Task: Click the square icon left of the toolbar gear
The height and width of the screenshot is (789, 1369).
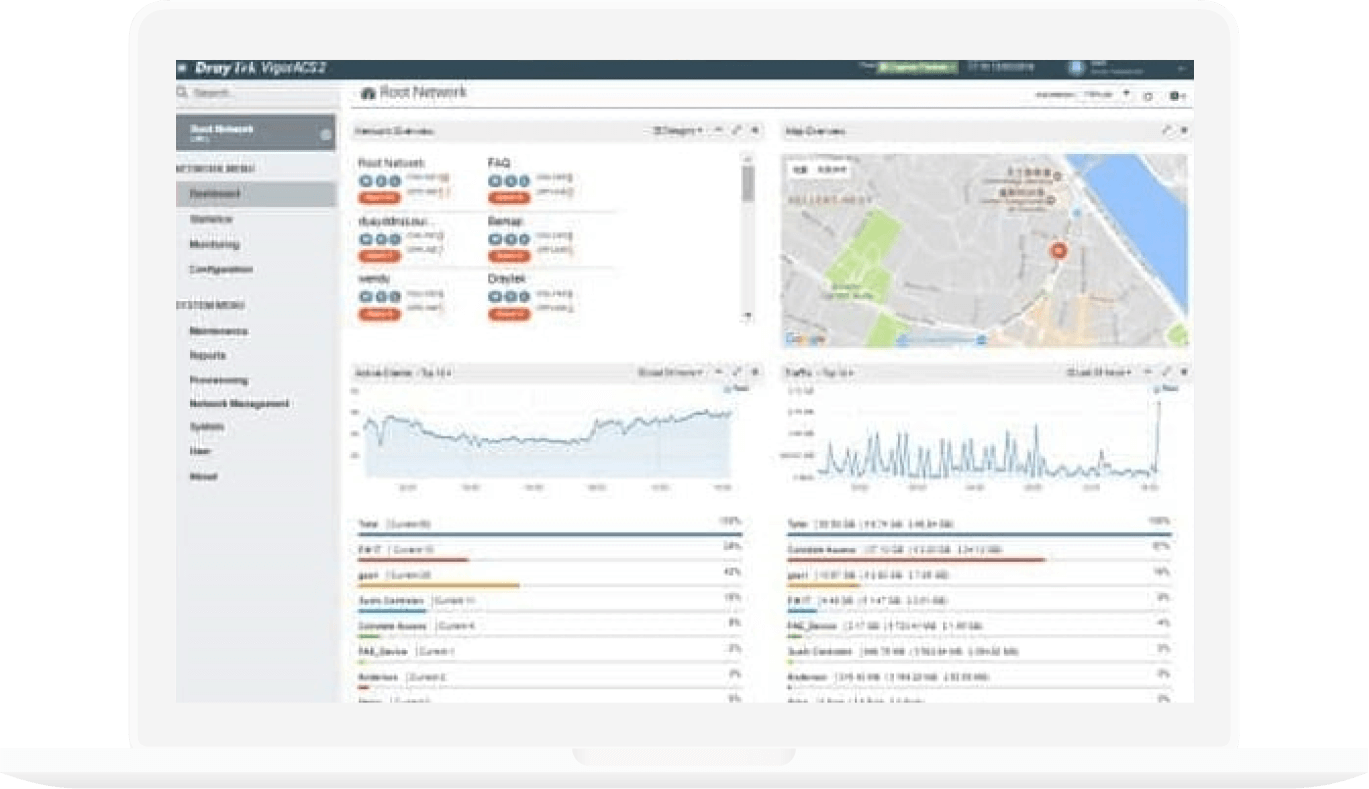Action: point(1148,95)
